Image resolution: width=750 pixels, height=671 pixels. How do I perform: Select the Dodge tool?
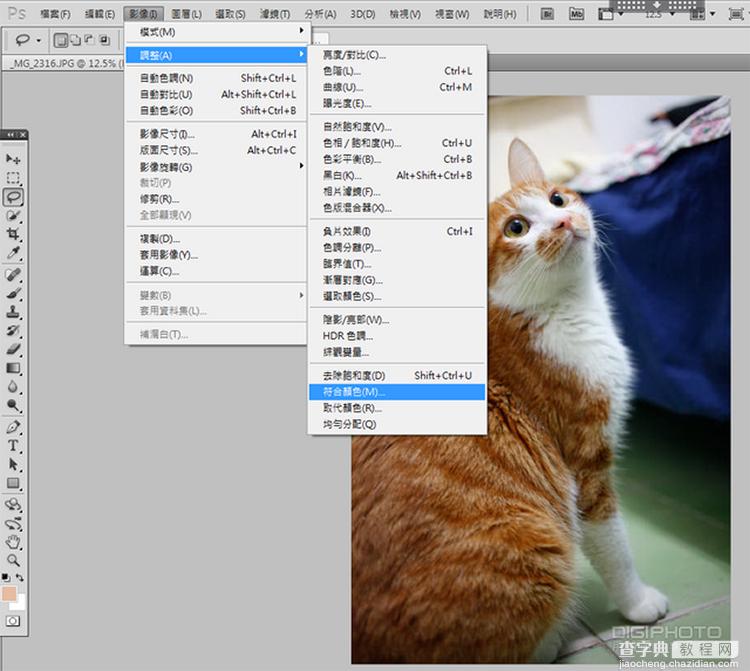pos(13,406)
